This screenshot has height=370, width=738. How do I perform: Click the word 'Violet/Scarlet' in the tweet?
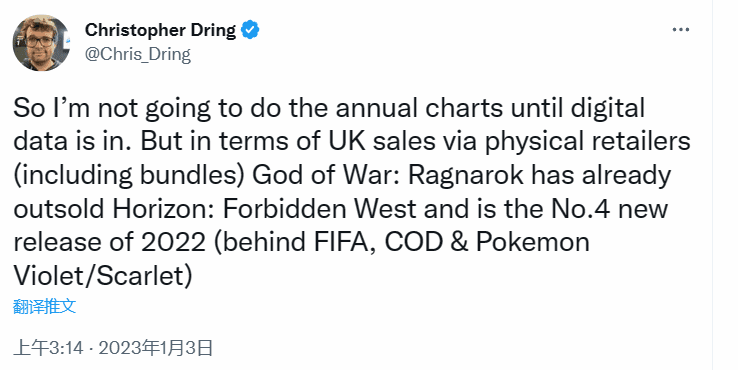103,276
